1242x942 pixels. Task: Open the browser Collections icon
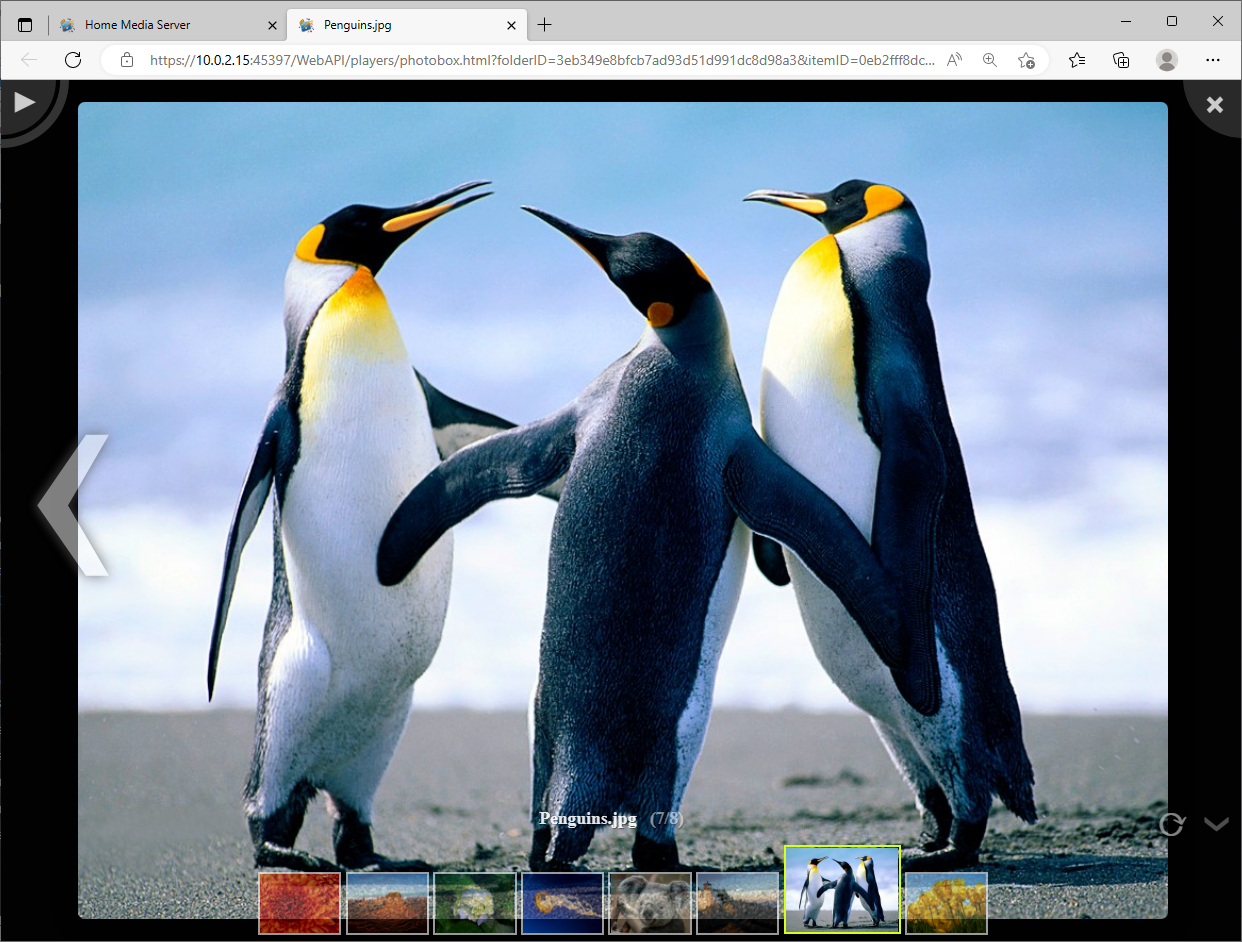click(x=1122, y=60)
